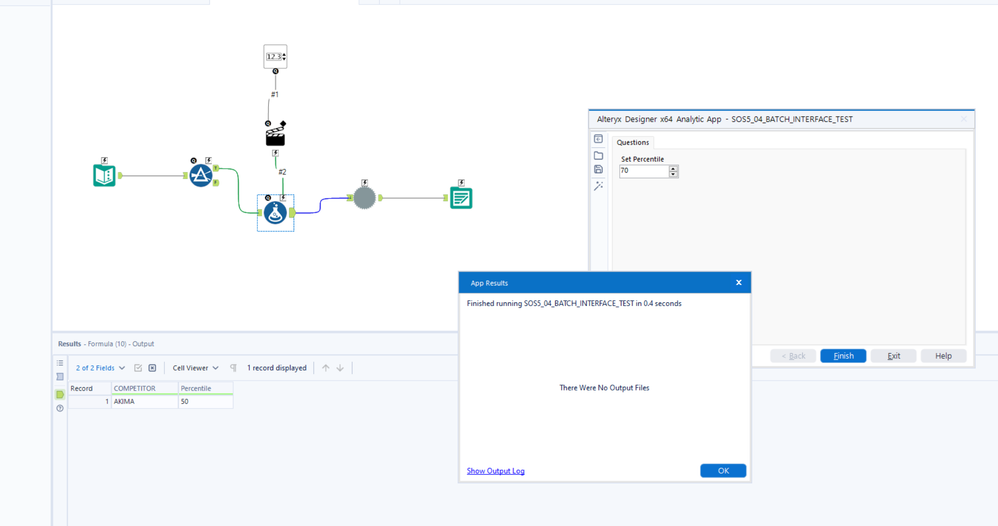This screenshot has height=526, width=998.
Task: Click the Finish button
Action: pos(843,356)
